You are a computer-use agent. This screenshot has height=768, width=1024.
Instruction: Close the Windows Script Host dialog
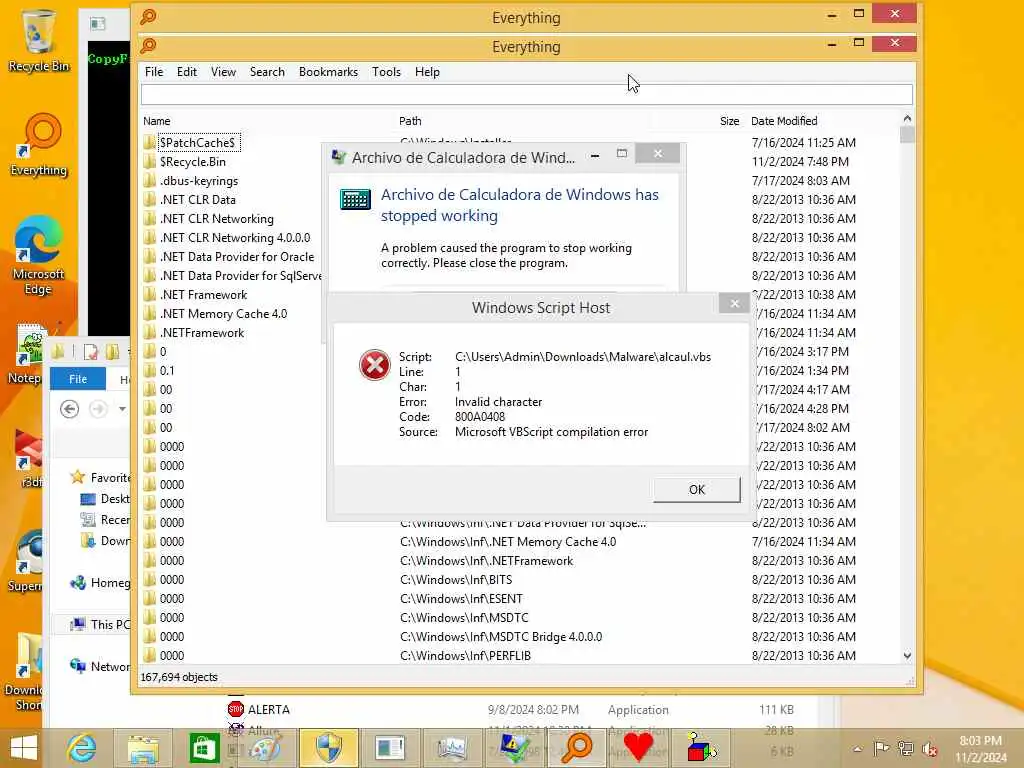point(734,303)
